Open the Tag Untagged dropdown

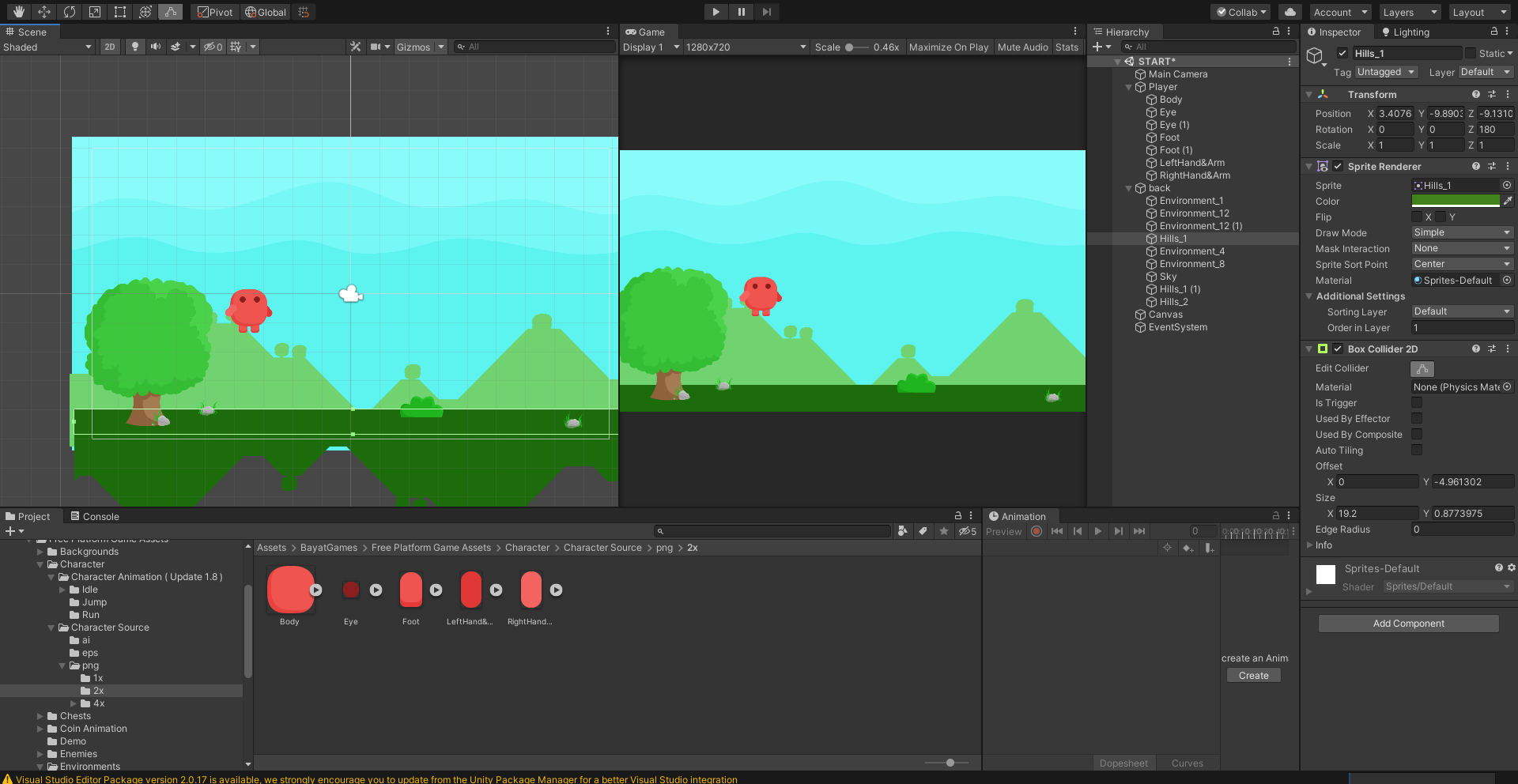pos(1386,72)
